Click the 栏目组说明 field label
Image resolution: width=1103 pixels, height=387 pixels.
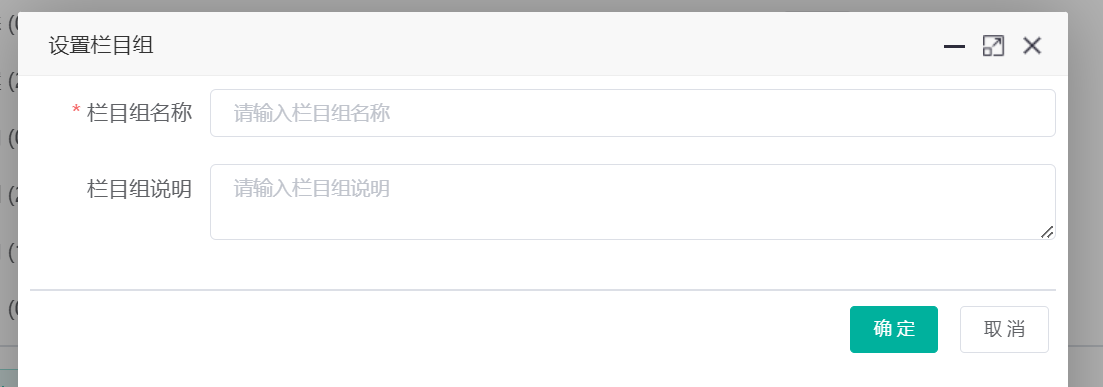click(139, 189)
